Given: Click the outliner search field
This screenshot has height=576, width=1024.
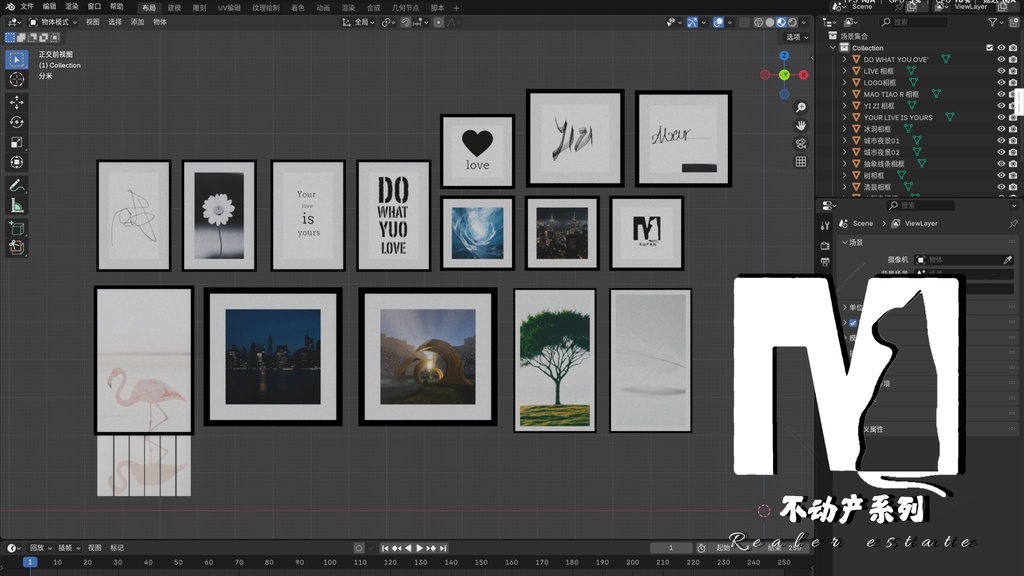Looking at the screenshot, I should 914,22.
